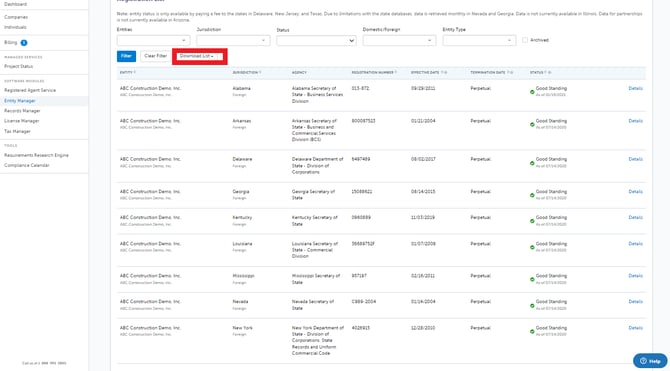Click ABC Construction Demo entity in Nevada row

click(x=150, y=302)
